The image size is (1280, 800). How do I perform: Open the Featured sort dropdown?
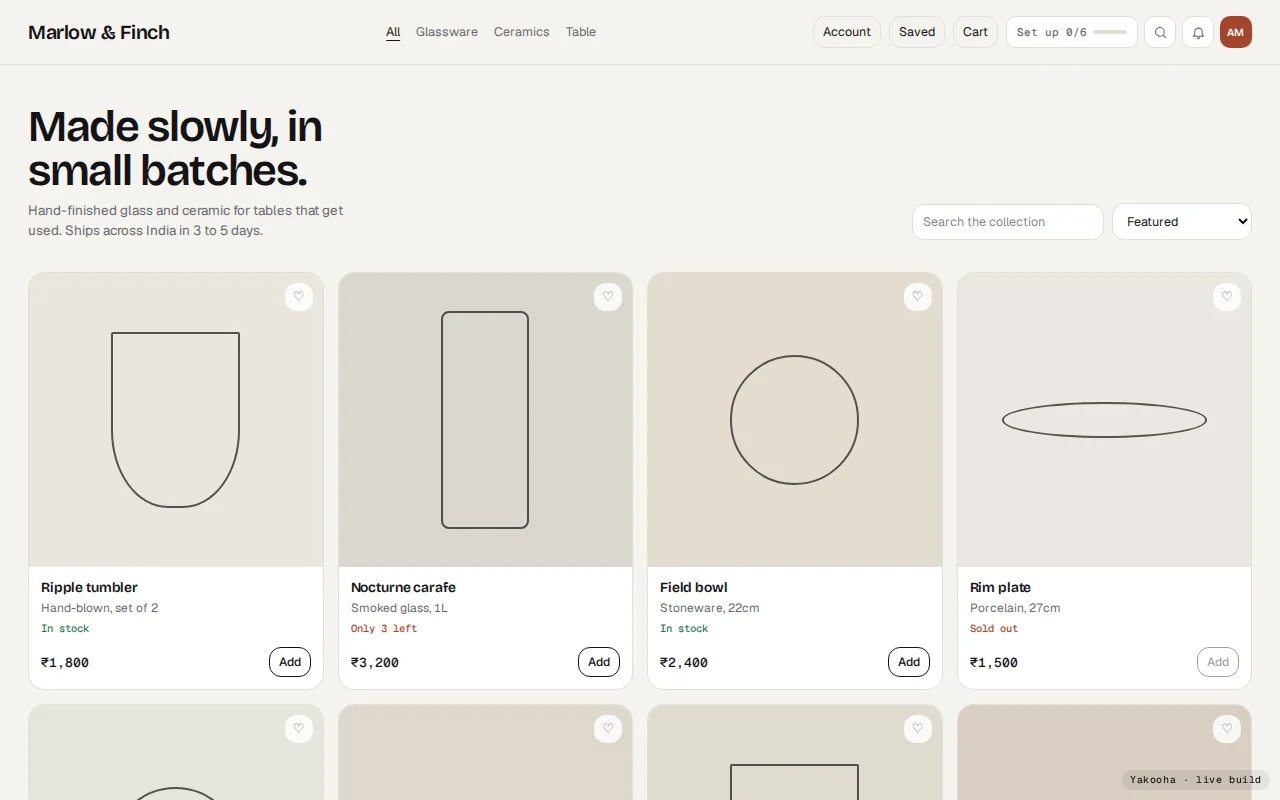click(1182, 222)
